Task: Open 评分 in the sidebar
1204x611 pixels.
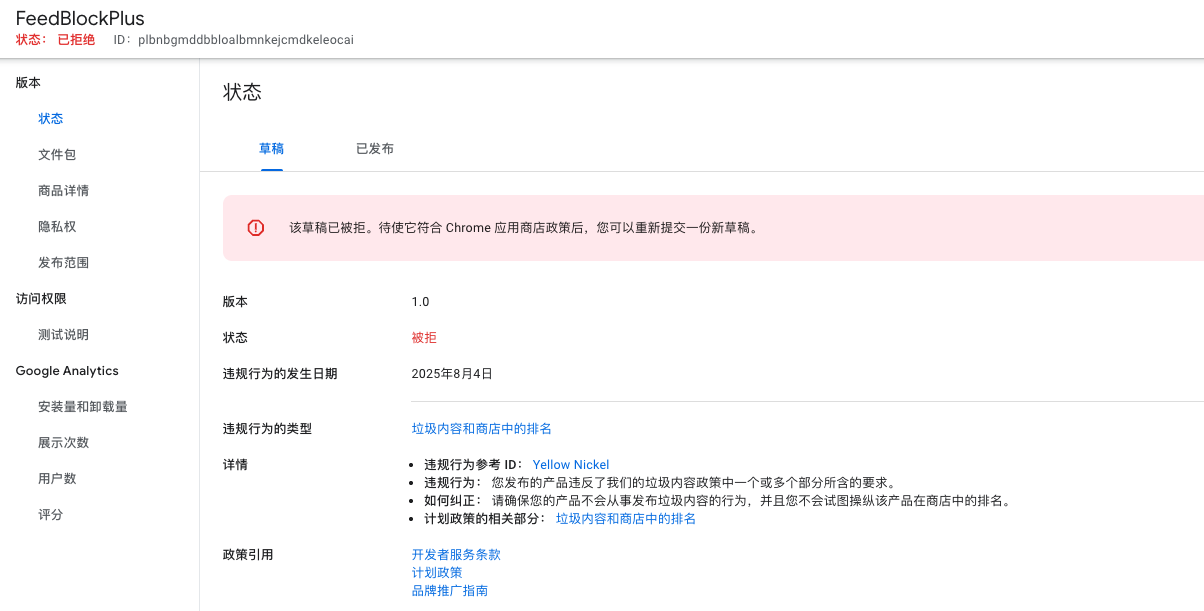Action: click(51, 515)
